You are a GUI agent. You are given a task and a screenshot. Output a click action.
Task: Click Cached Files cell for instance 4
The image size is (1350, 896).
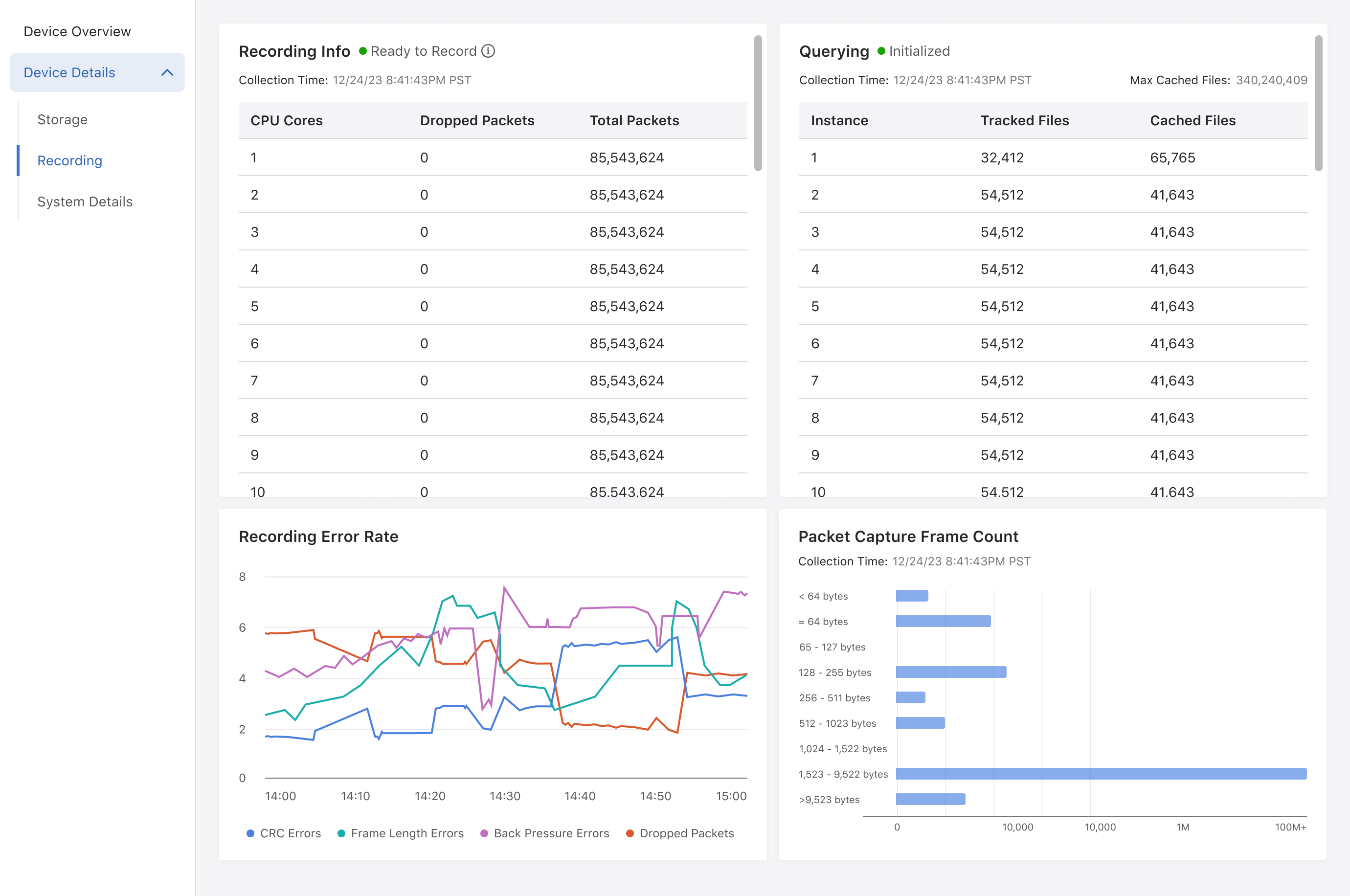coord(1172,269)
